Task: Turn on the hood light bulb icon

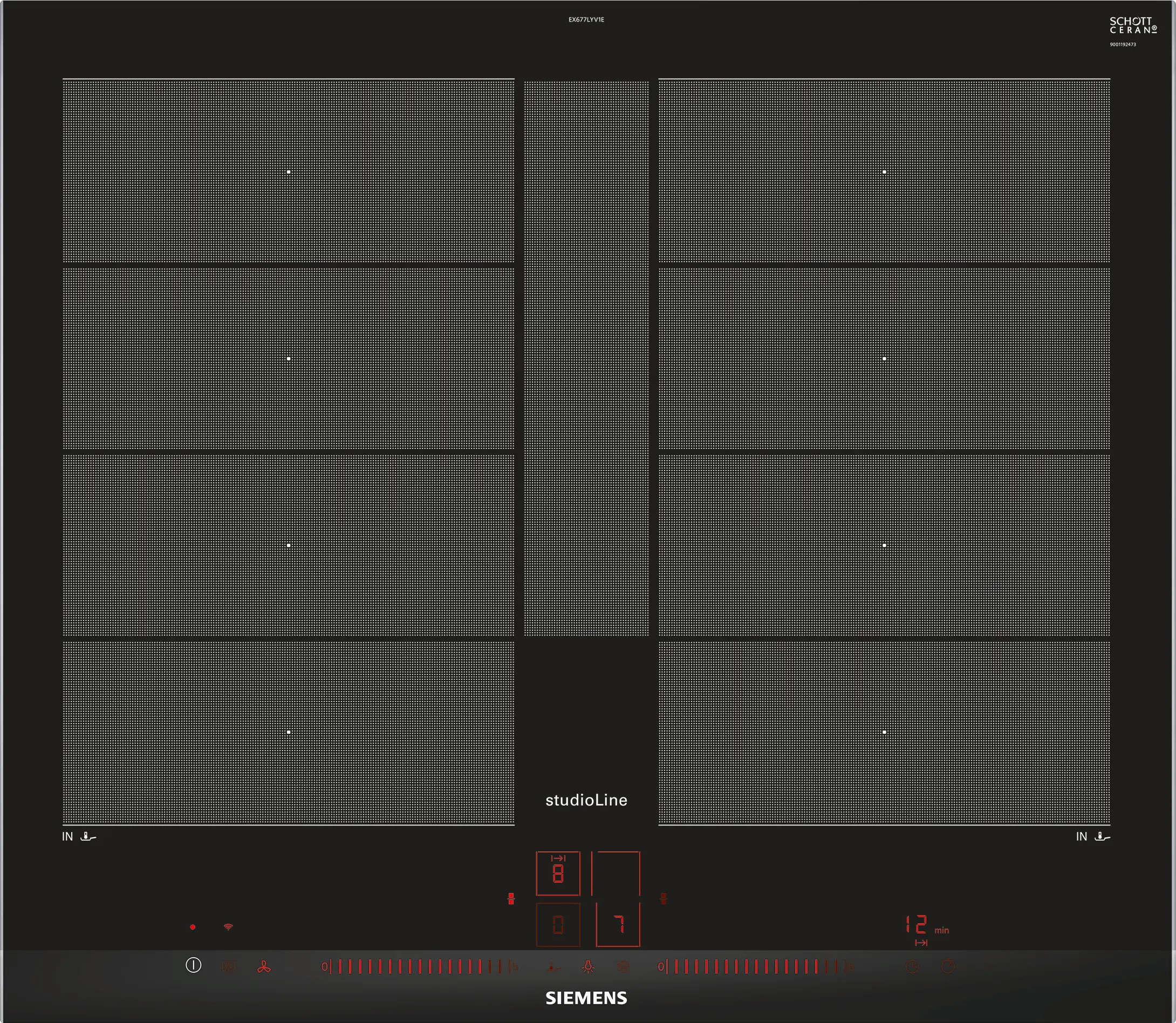Action: [588, 967]
